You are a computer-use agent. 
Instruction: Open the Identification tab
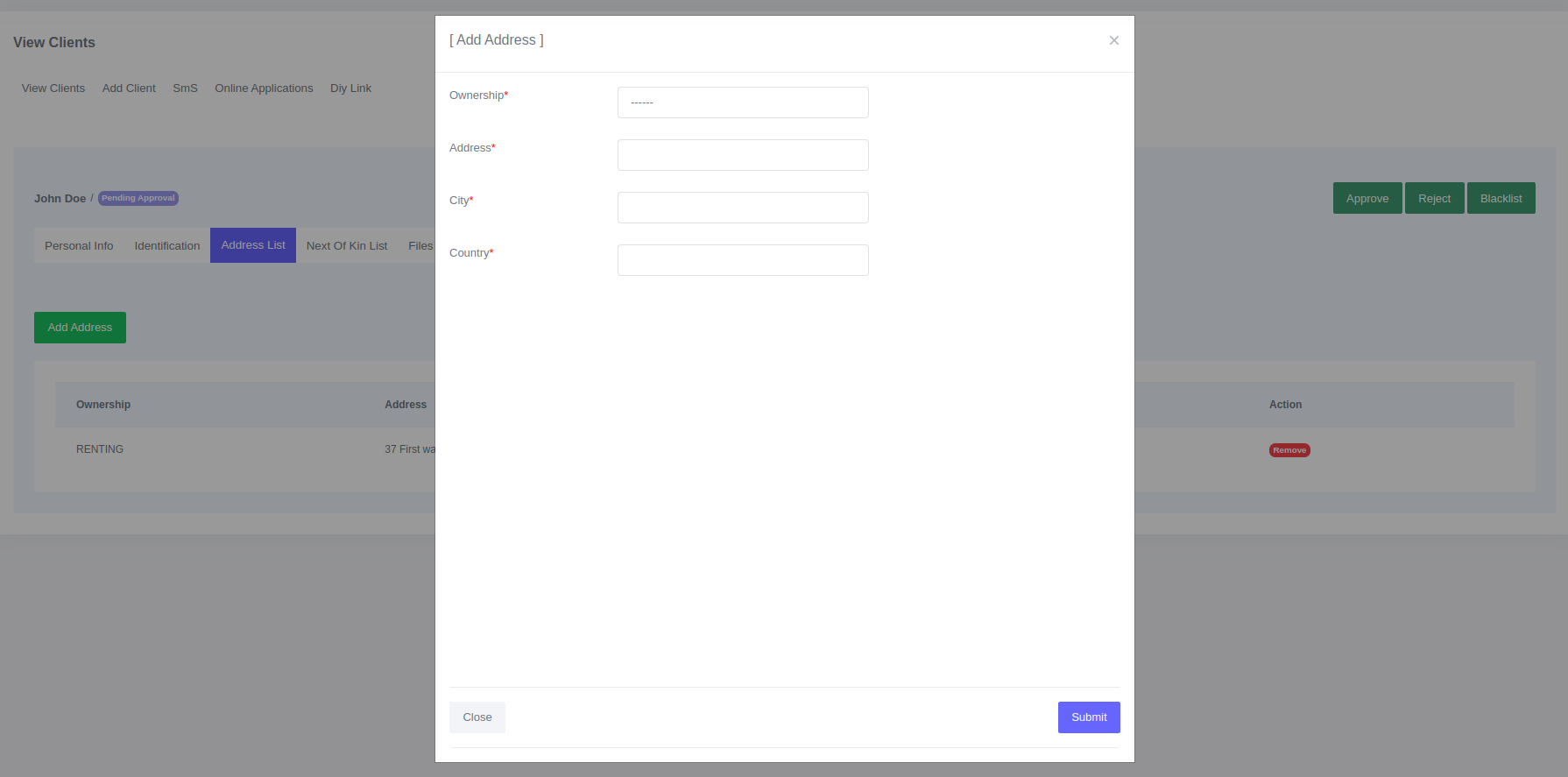[167, 246]
